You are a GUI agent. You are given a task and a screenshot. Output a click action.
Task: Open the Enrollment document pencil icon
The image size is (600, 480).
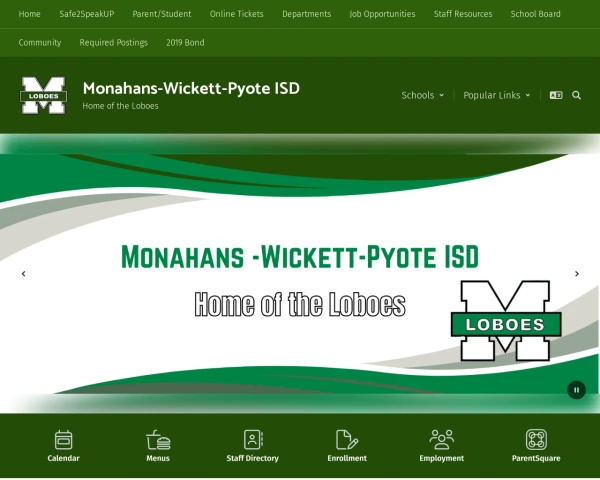click(x=347, y=439)
